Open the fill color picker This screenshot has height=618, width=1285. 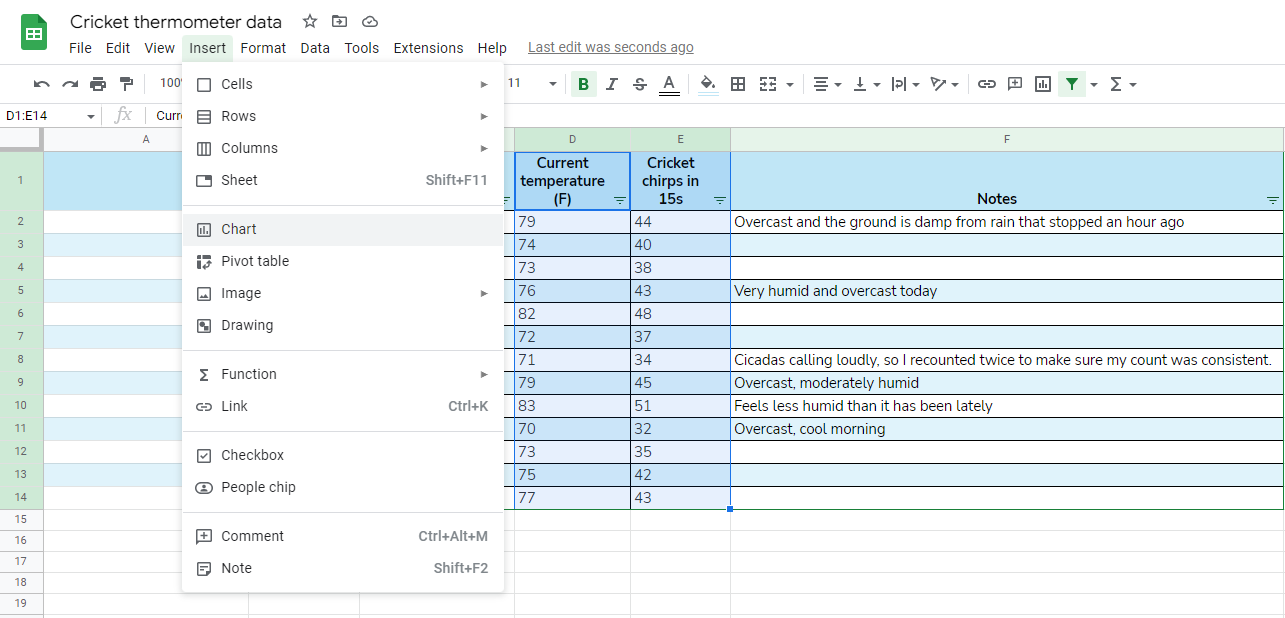click(x=708, y=84)
